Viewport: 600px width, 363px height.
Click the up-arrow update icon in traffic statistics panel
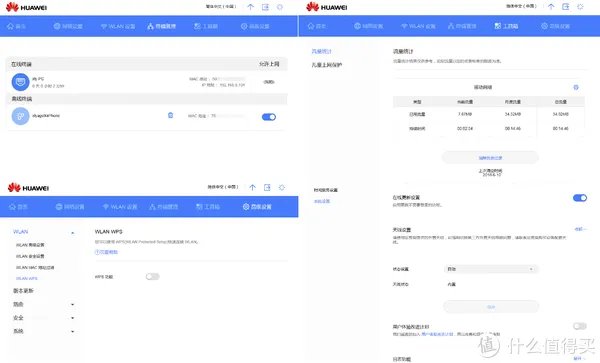551,7
